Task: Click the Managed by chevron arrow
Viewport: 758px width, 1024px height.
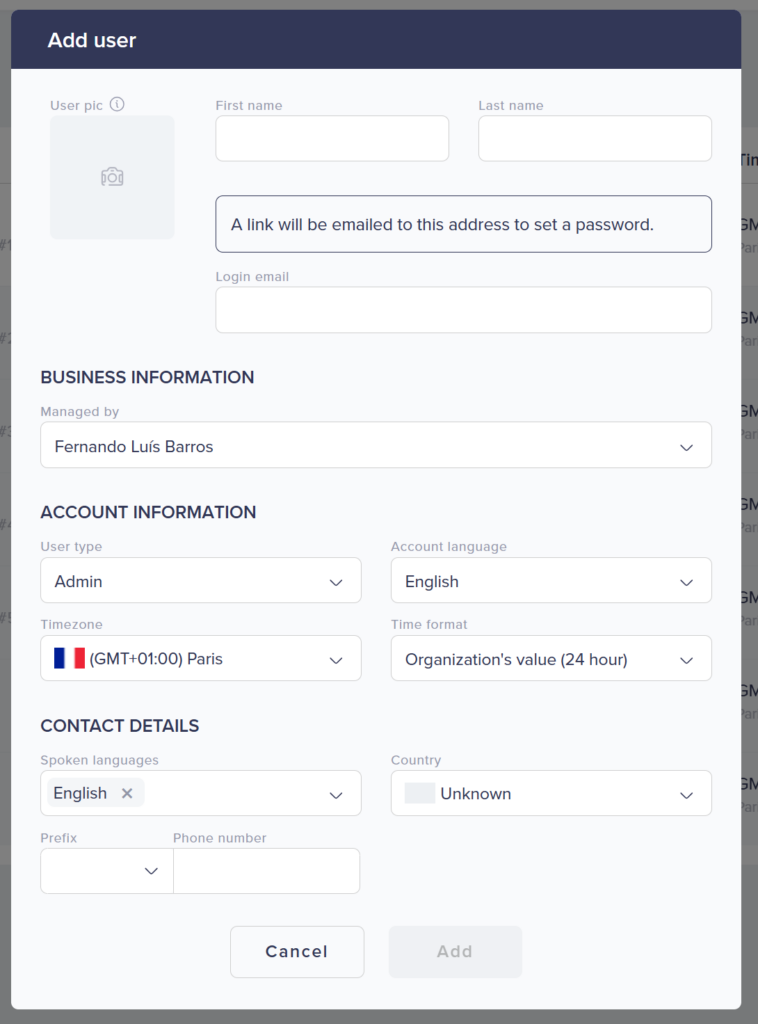Action: (686, 447)
